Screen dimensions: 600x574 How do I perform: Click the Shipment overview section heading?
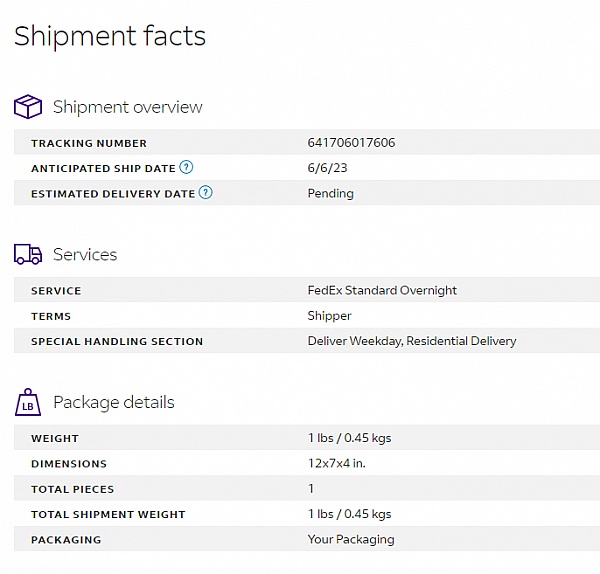coord(127,107)
